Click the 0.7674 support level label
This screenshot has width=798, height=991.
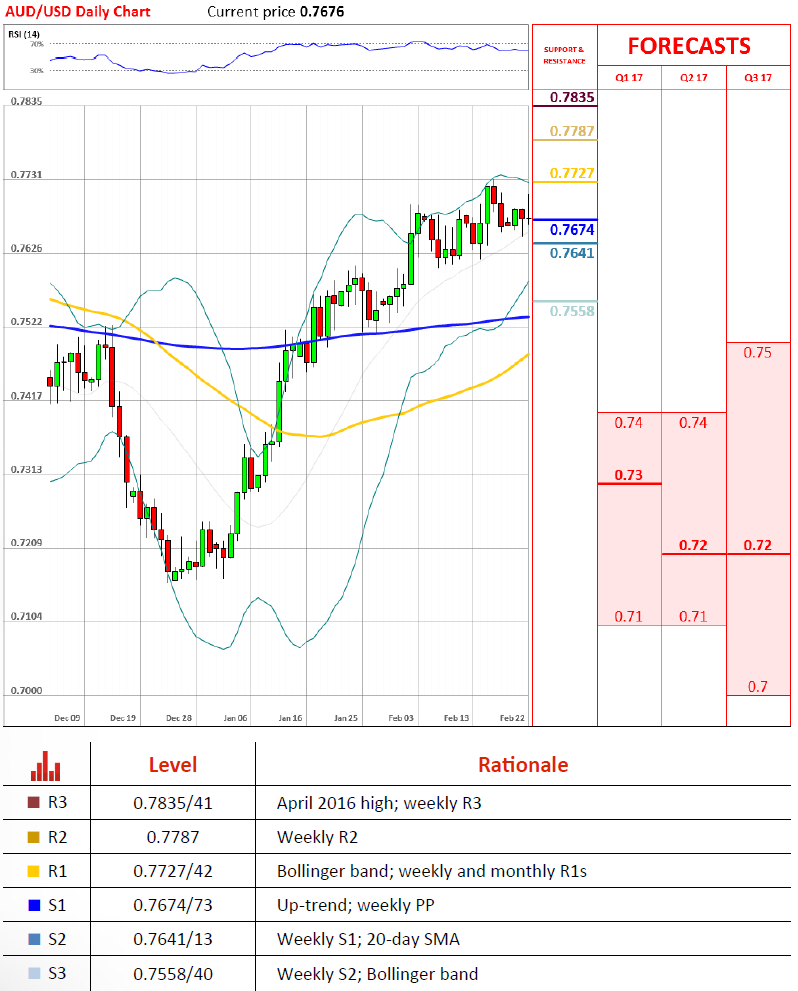tap(572, 229)
